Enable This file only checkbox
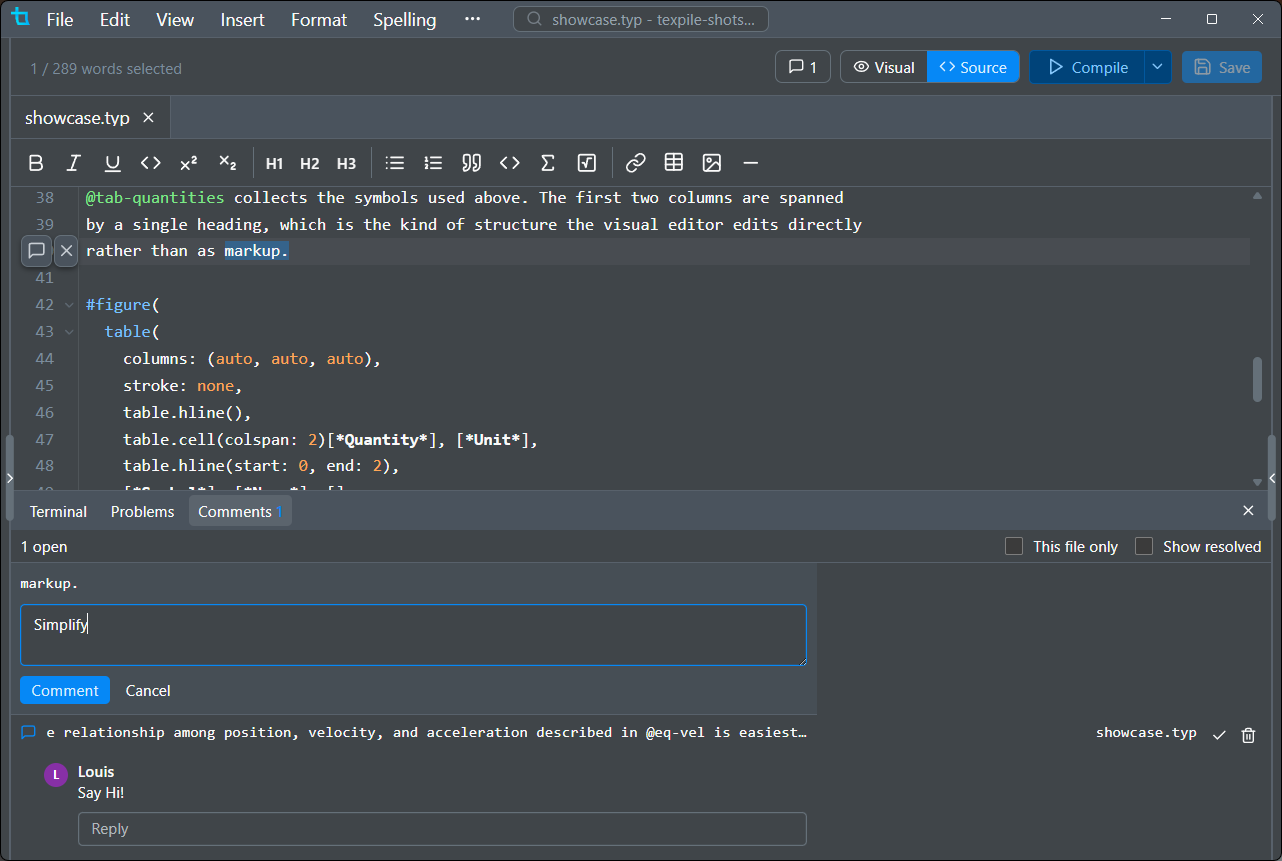Screen dimensions: 1282x861 [1014, 546]
